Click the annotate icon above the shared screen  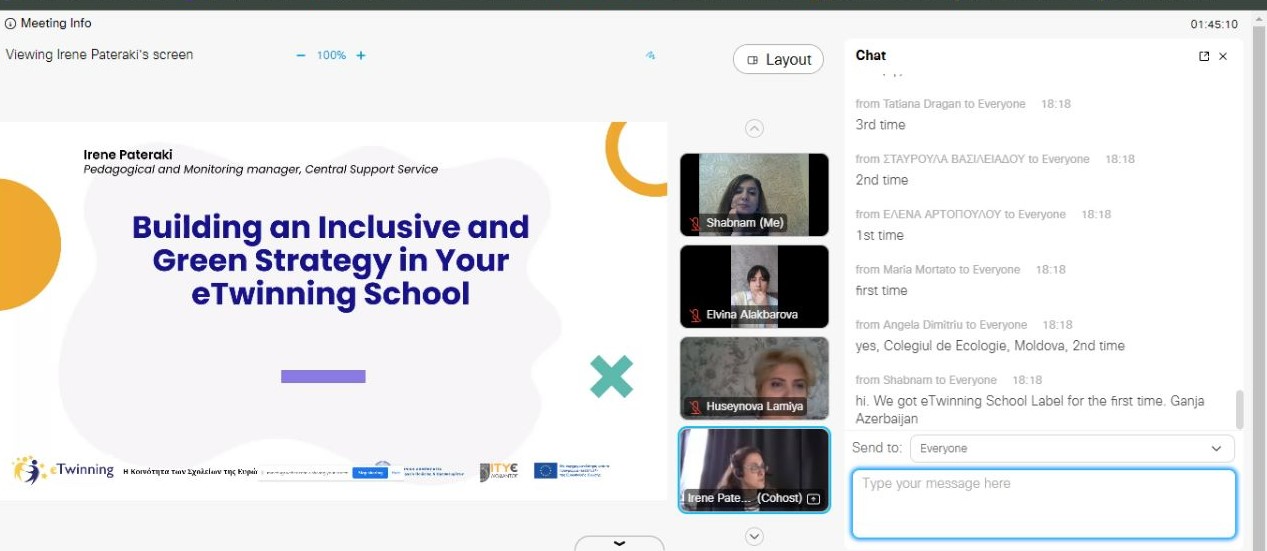tap(650, 56)
